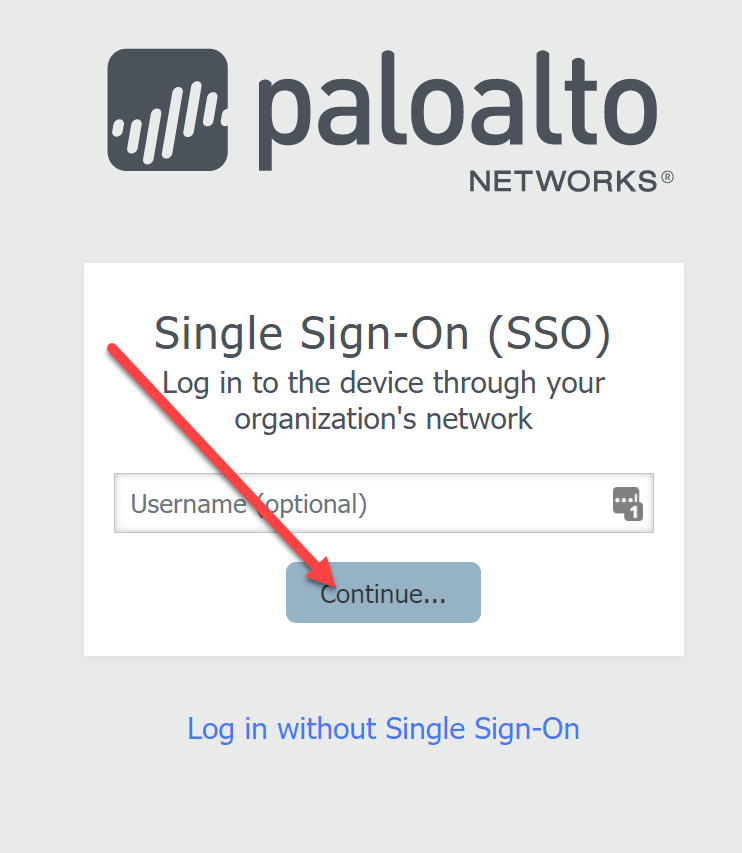
Task: Click the "(SSO)" abbreviation in the heading
Action: pyautogui.click(x=549, y=334)
